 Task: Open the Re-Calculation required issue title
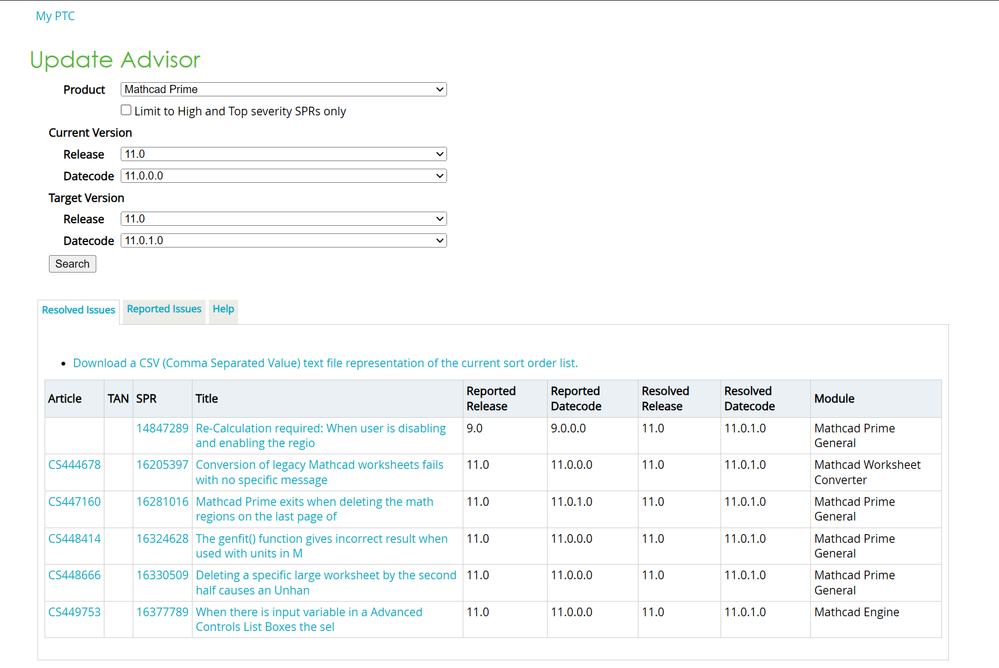click(x=320, y=436)
